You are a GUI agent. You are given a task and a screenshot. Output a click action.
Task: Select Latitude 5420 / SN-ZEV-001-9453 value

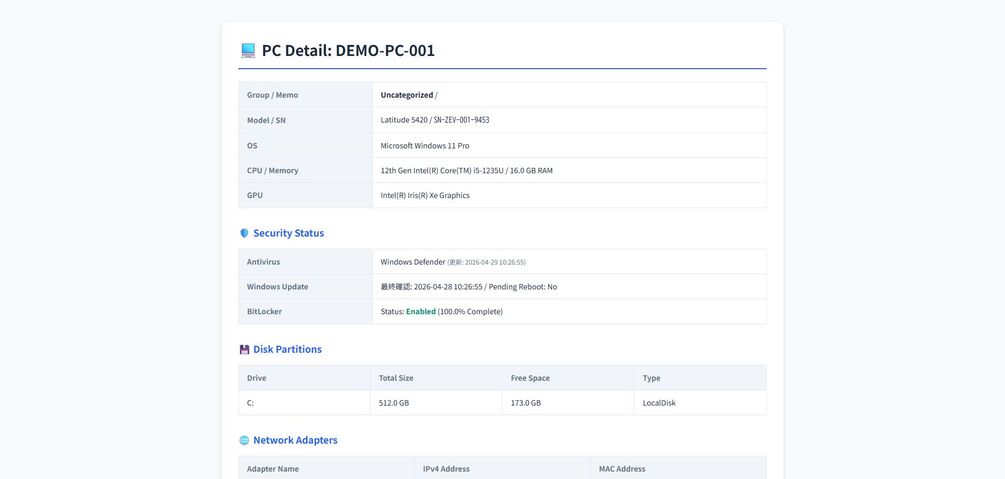click(x=435, y=120)
